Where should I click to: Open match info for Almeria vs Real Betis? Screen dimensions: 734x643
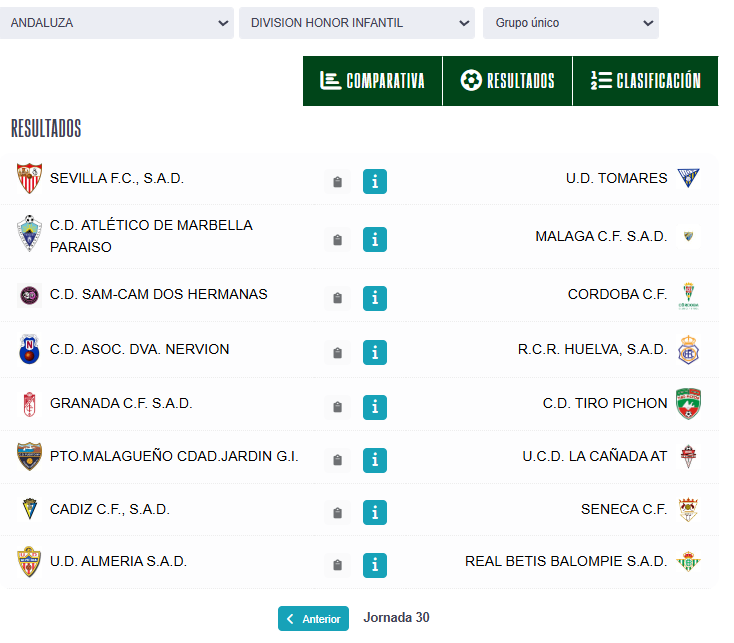(374, 565)
